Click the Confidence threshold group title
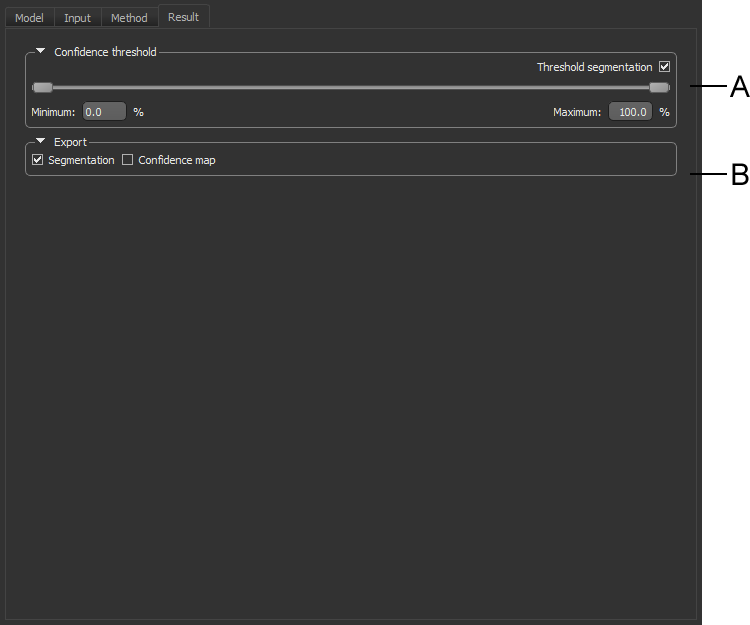Image resolution: width=750 pixels, height=625 pixels. coord(105,52)
